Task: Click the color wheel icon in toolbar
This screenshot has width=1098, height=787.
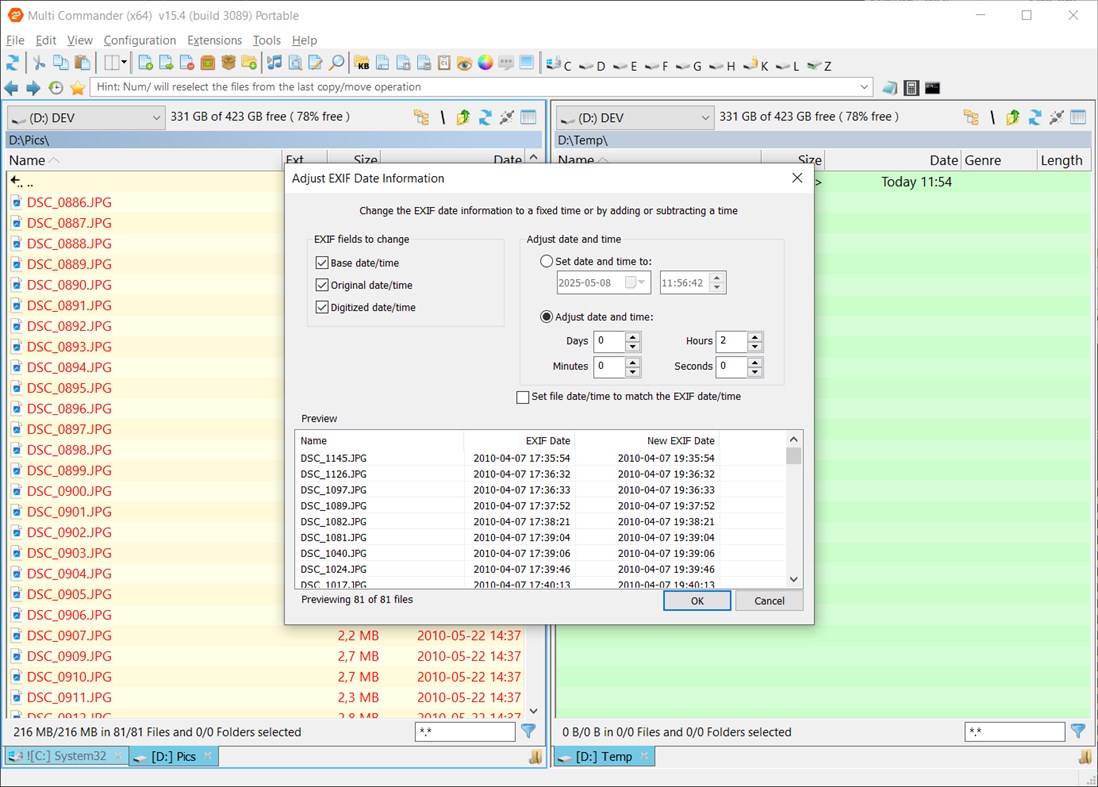Action: (485, 63)
